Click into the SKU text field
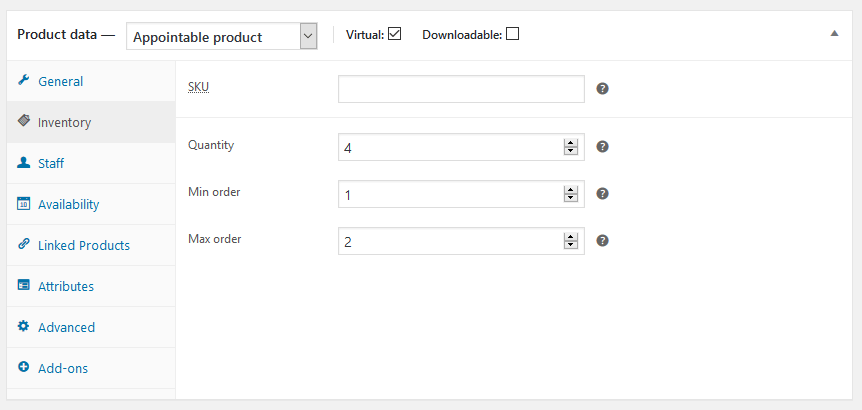The height and width of the screenshot is (410, 862). [x=461, y=89]
